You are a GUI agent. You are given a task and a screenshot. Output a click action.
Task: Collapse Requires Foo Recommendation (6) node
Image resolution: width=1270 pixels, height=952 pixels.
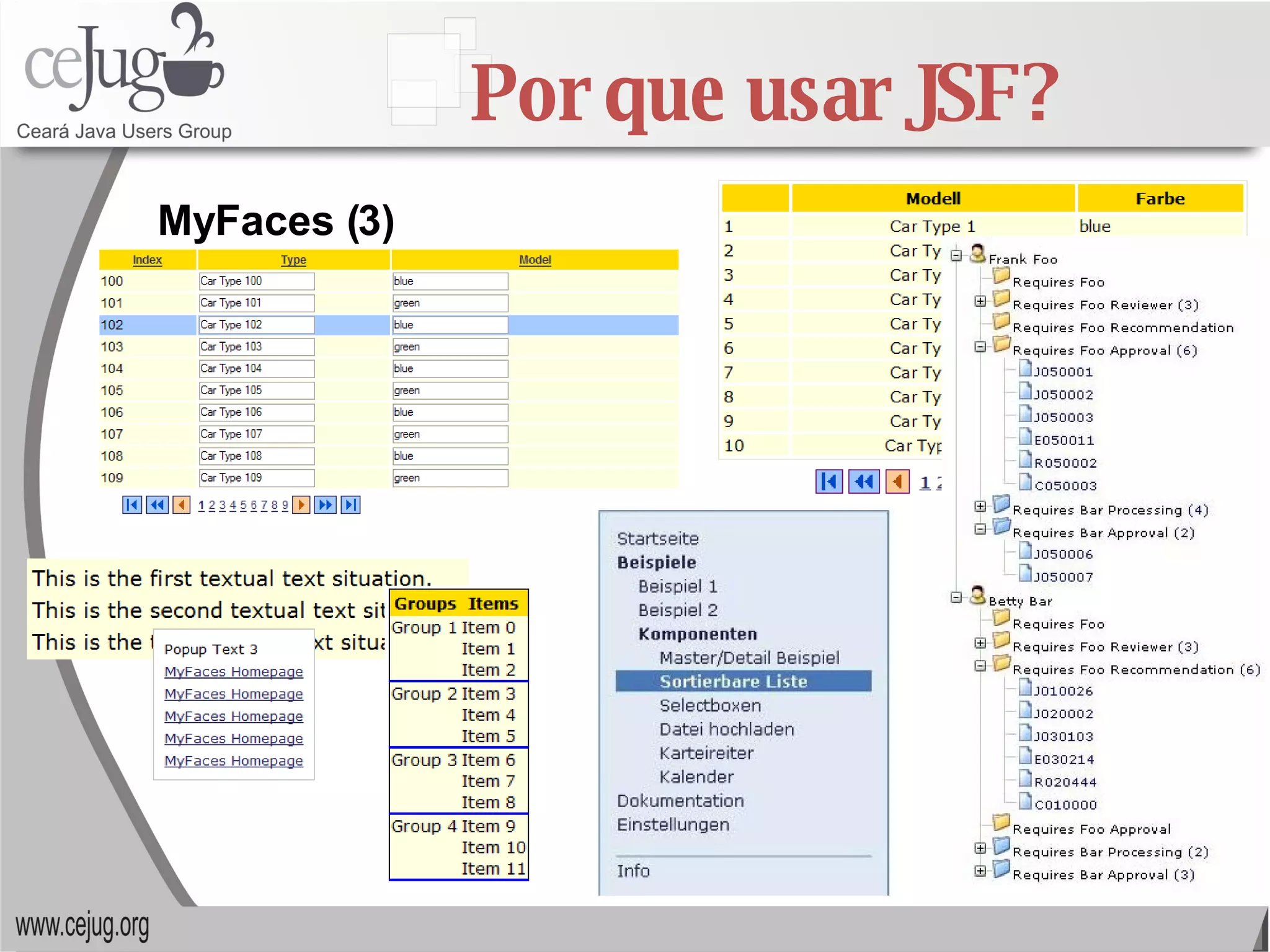[980, 666]
